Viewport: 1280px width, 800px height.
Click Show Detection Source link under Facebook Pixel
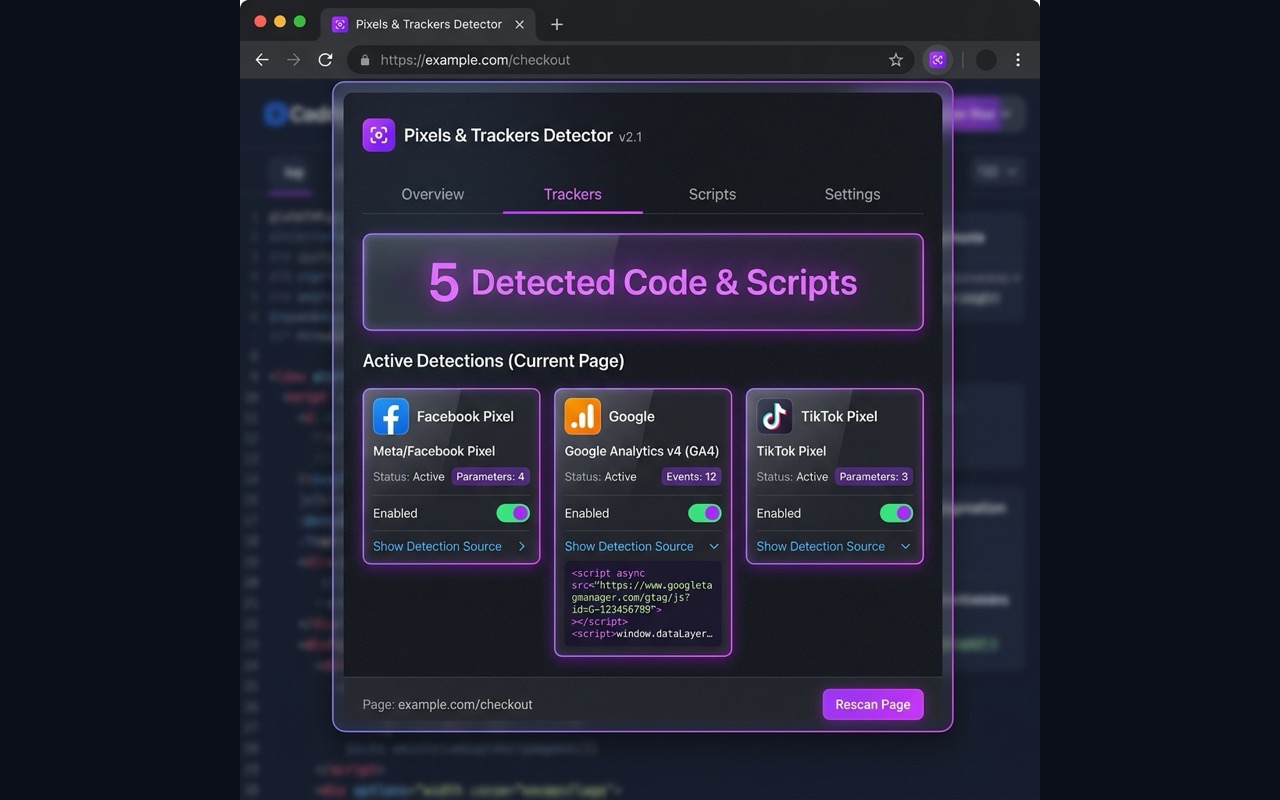pos(437,546)
